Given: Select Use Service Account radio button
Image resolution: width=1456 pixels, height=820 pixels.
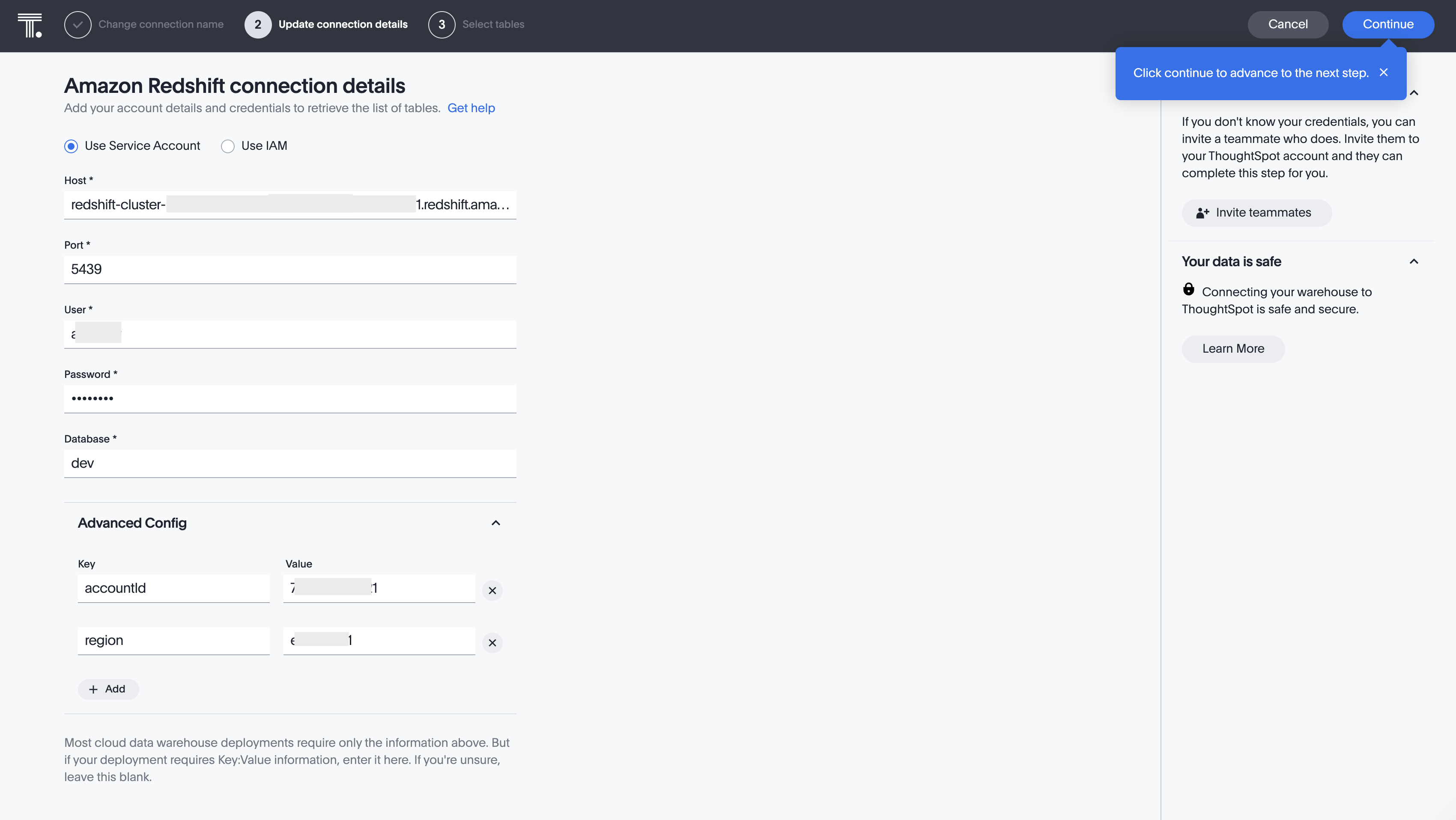Looking at the screenshot, I should point(71,146).
